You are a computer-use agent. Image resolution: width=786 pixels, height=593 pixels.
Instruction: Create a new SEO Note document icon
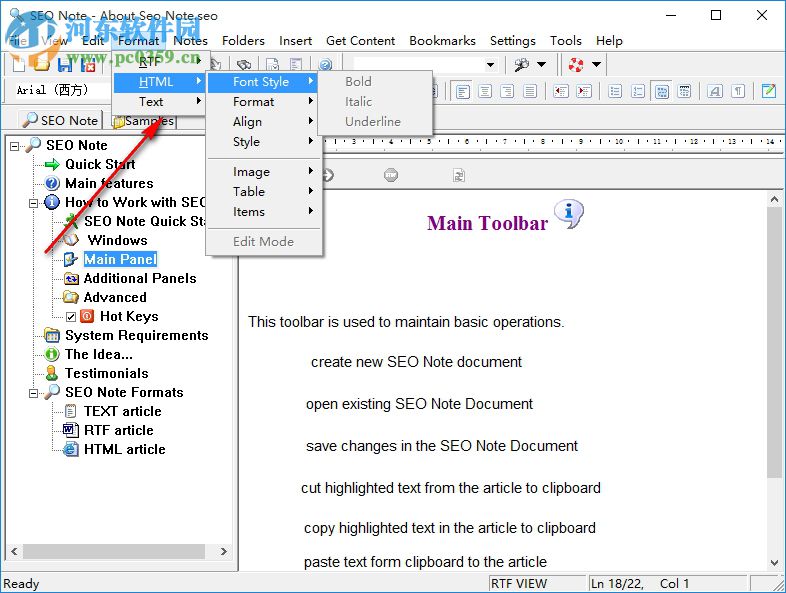coord(19,65)
